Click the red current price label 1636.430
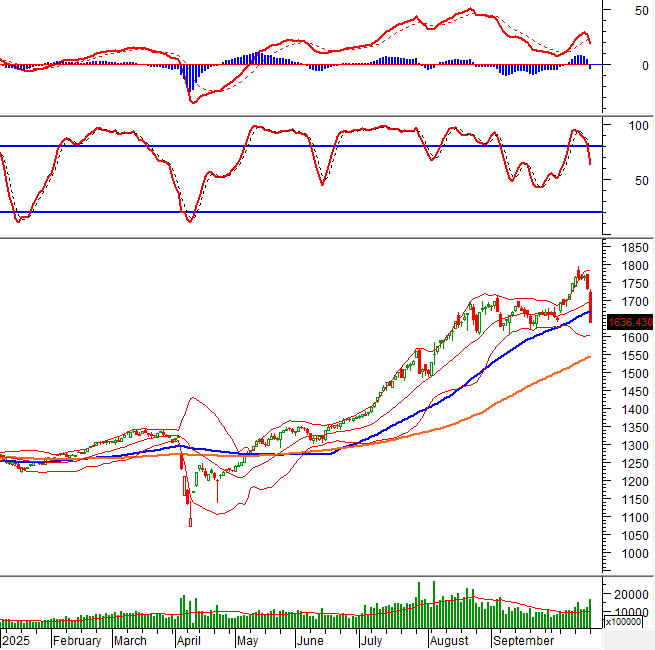 click(x=629, y=321)
